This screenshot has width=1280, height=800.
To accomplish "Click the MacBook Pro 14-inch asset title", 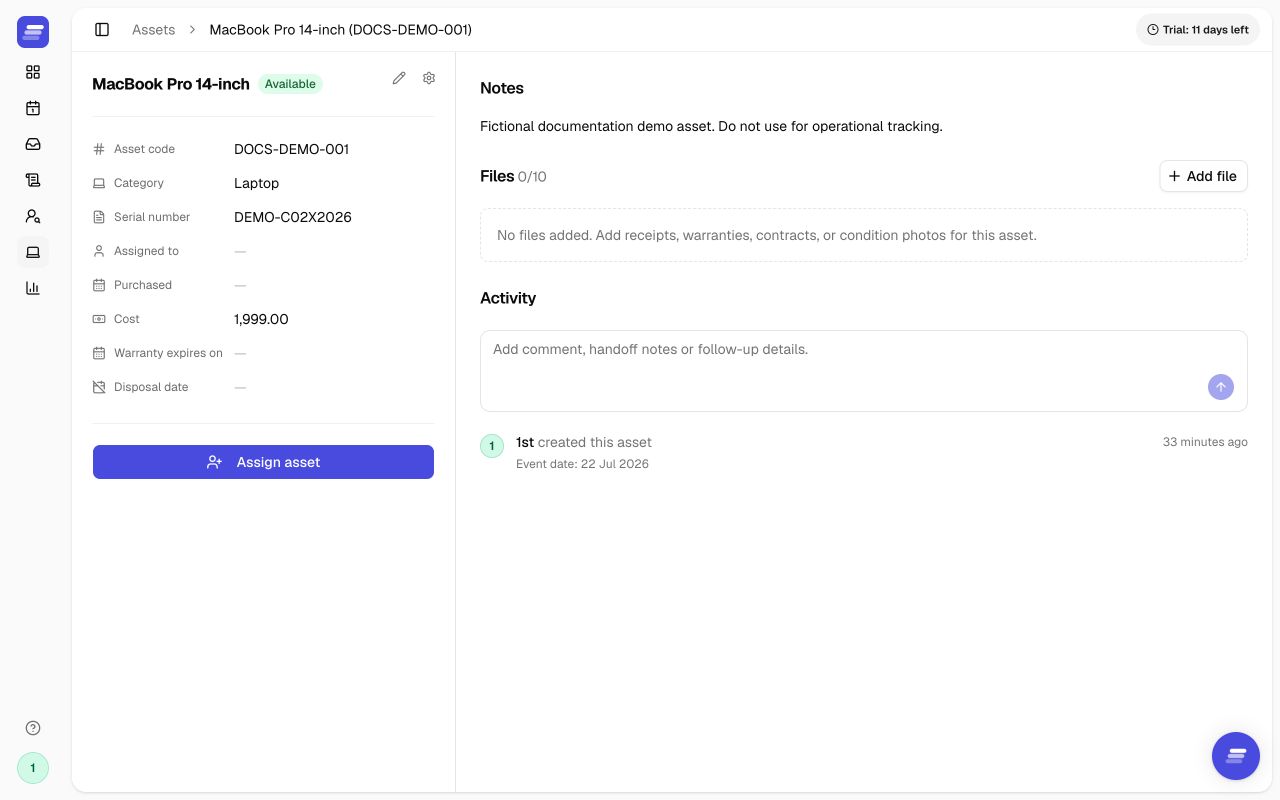I will click(x=171, y=84).
